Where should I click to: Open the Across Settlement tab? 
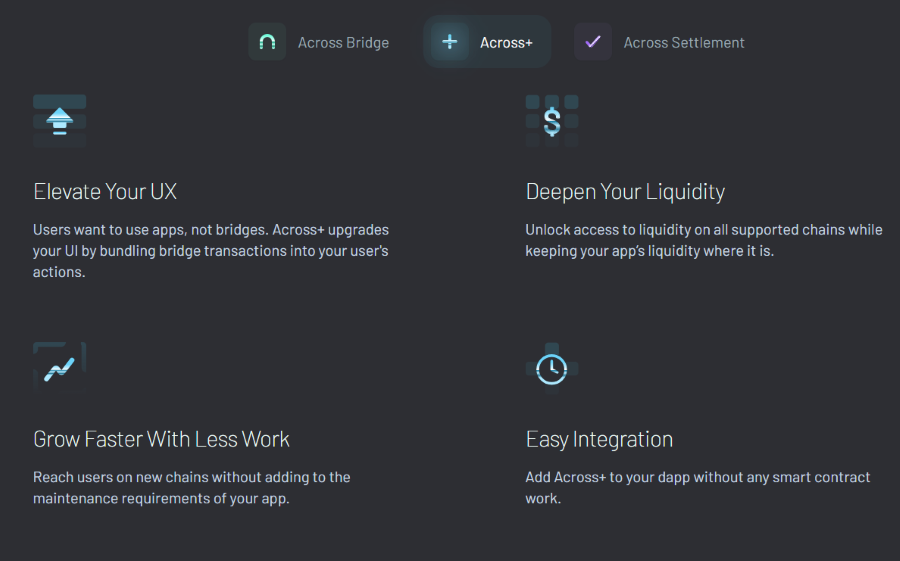(x=660, y=42)
